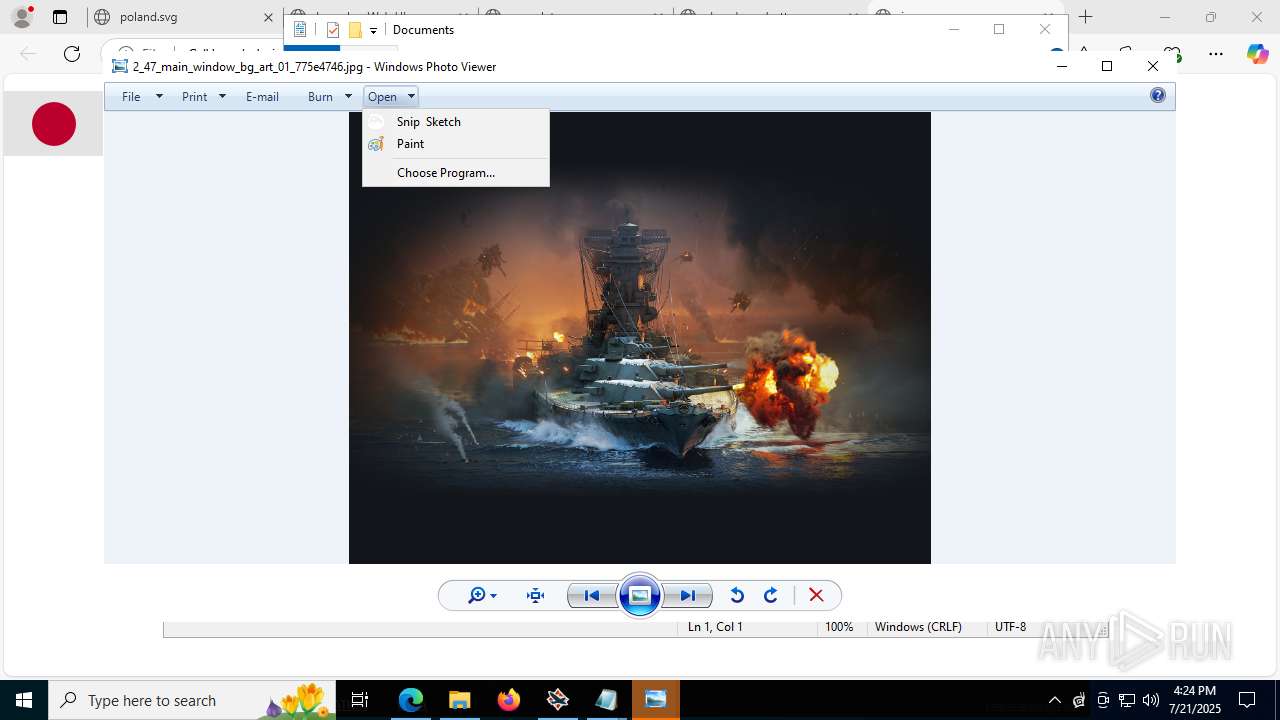
Task: Click 100% zoom in Notepad status bar
Action: tap(839, 627)
